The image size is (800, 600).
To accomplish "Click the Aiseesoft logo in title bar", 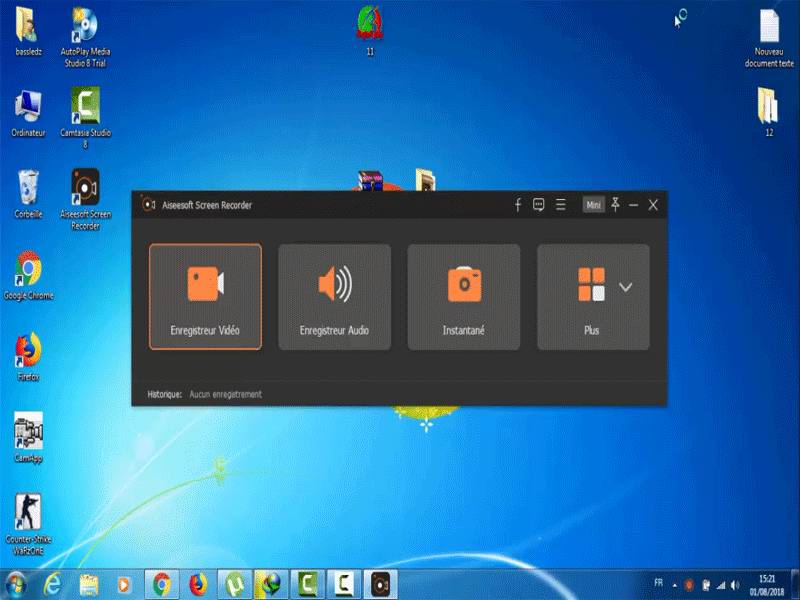I will point(148,205).
